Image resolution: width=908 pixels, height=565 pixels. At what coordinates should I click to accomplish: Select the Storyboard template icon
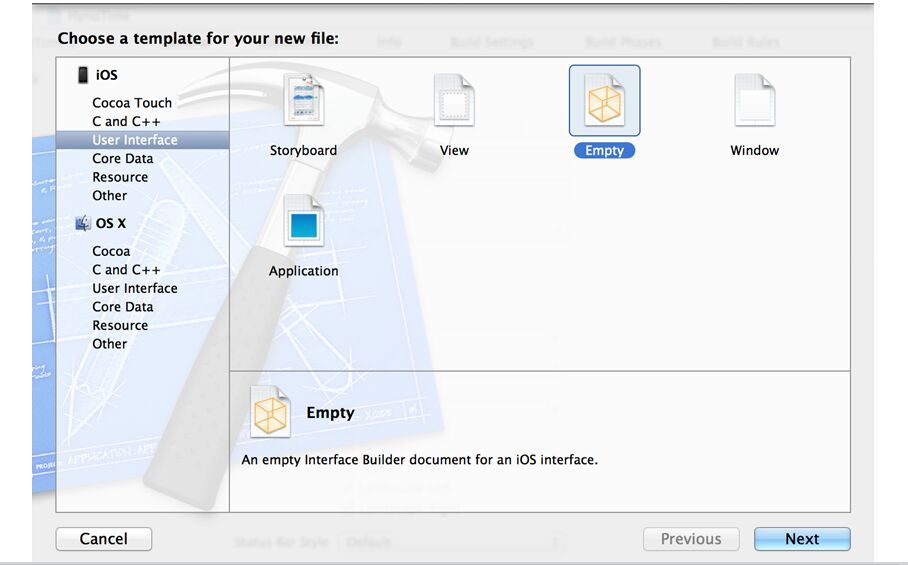[303, 100]
